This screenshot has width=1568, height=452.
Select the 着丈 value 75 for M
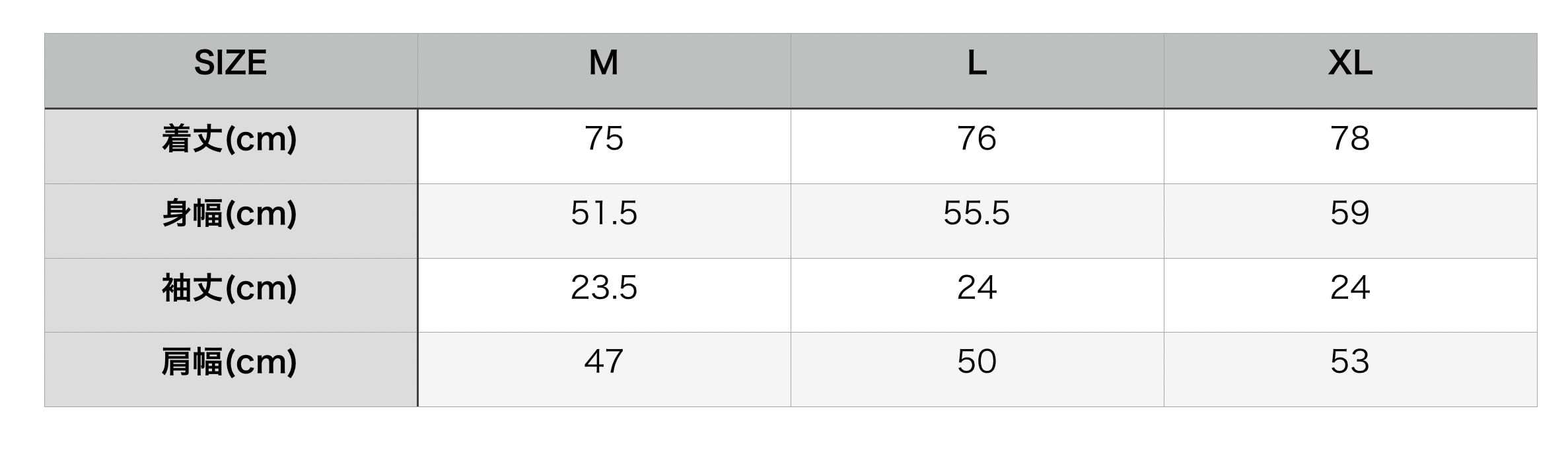604,139
